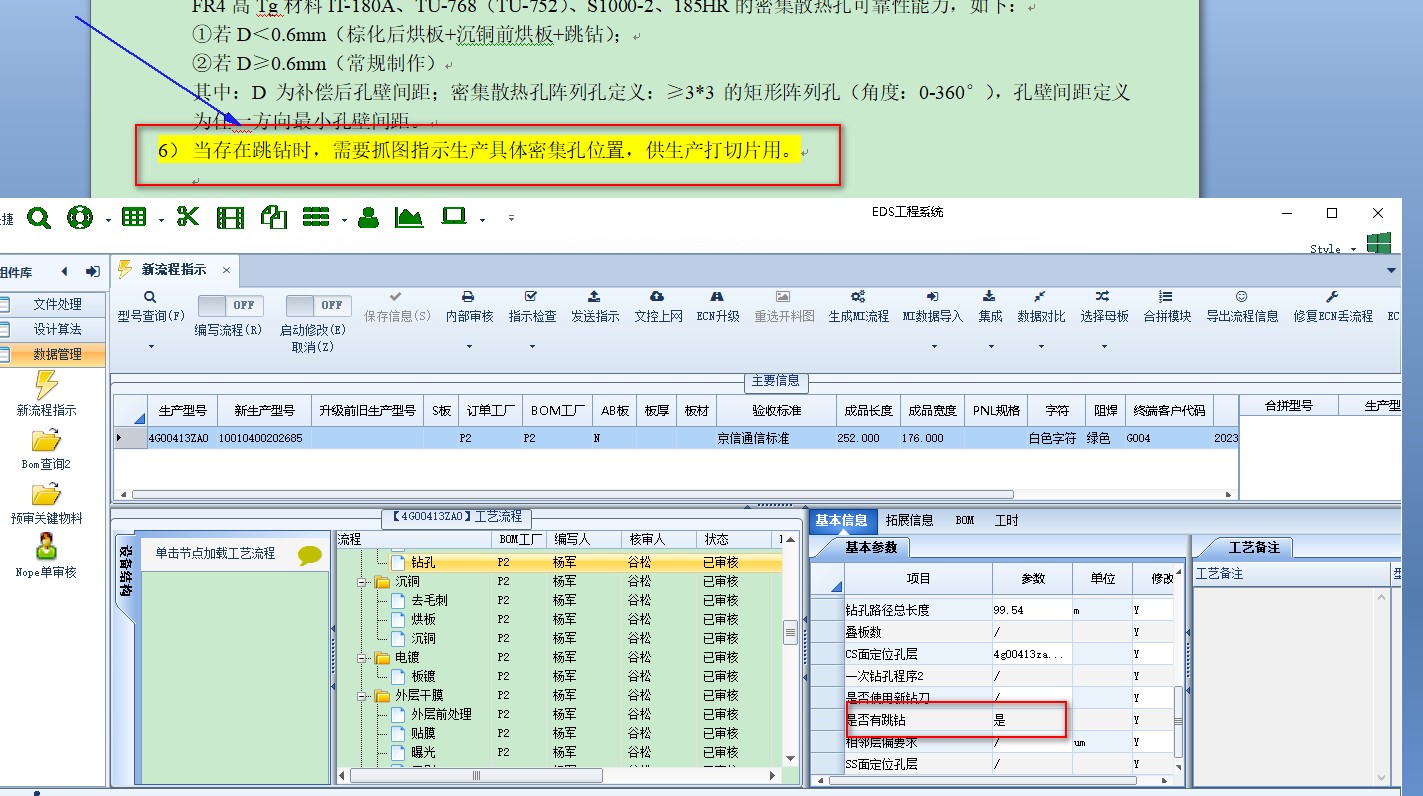The image size is (1423, 796).
Task: Click the table grid icon in quick toolbar
Action: (133, 217)
